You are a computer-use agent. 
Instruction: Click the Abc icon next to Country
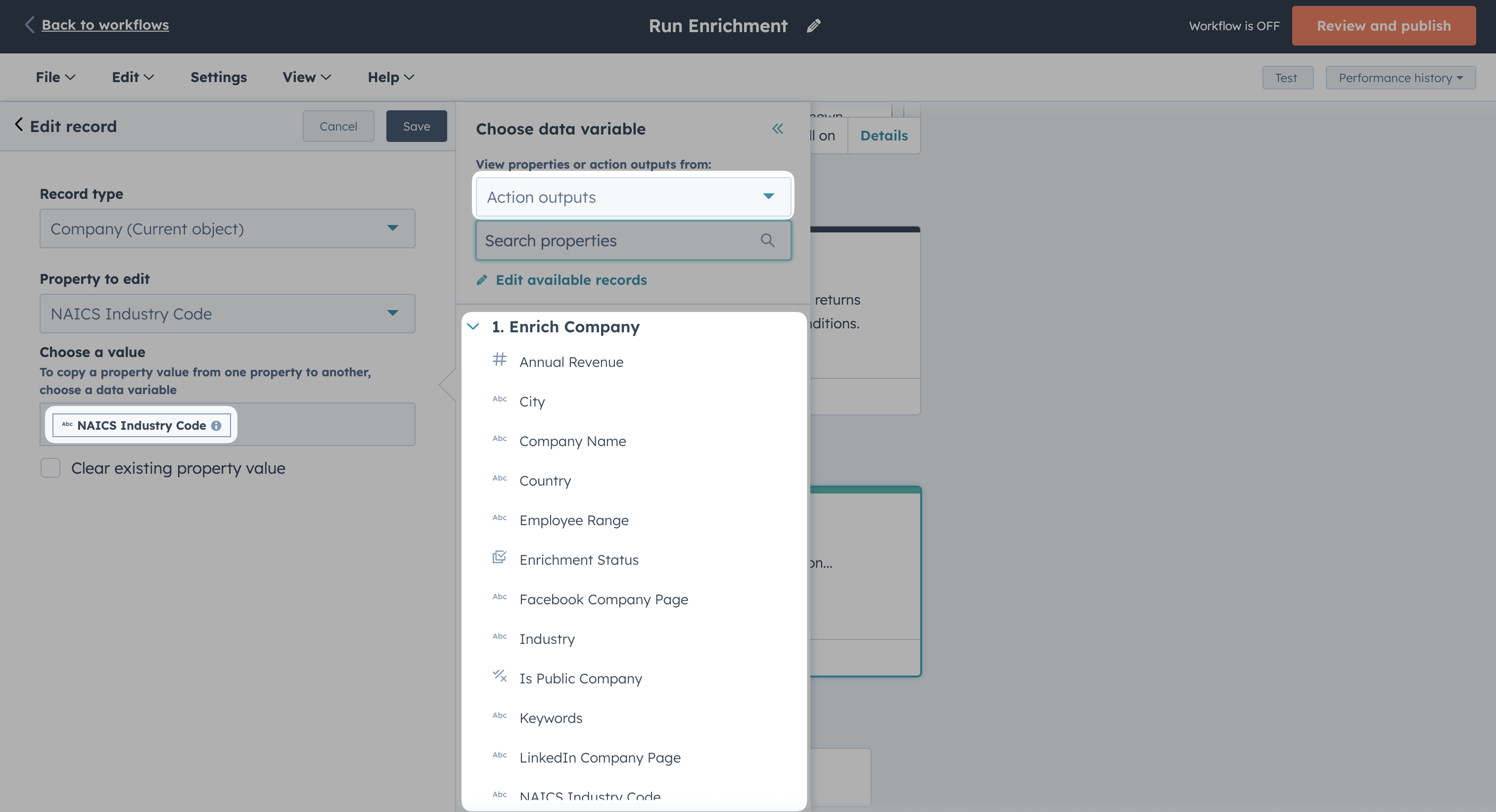[x=500, y=478]
